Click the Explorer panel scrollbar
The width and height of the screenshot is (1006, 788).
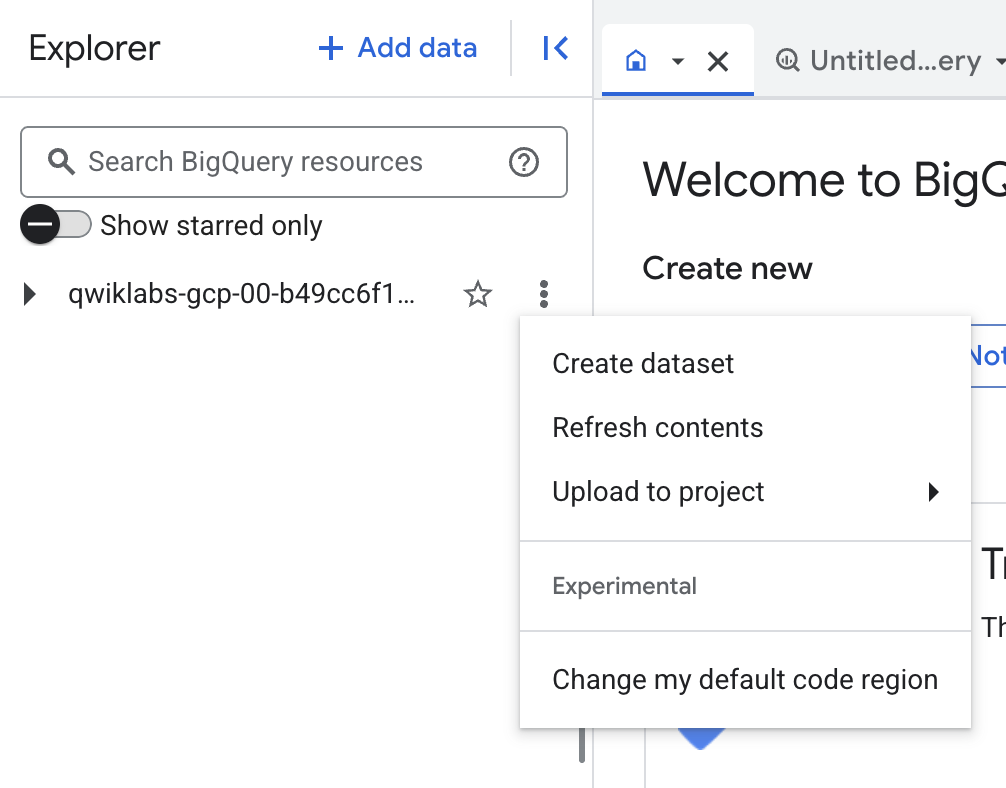coord(582,745)
